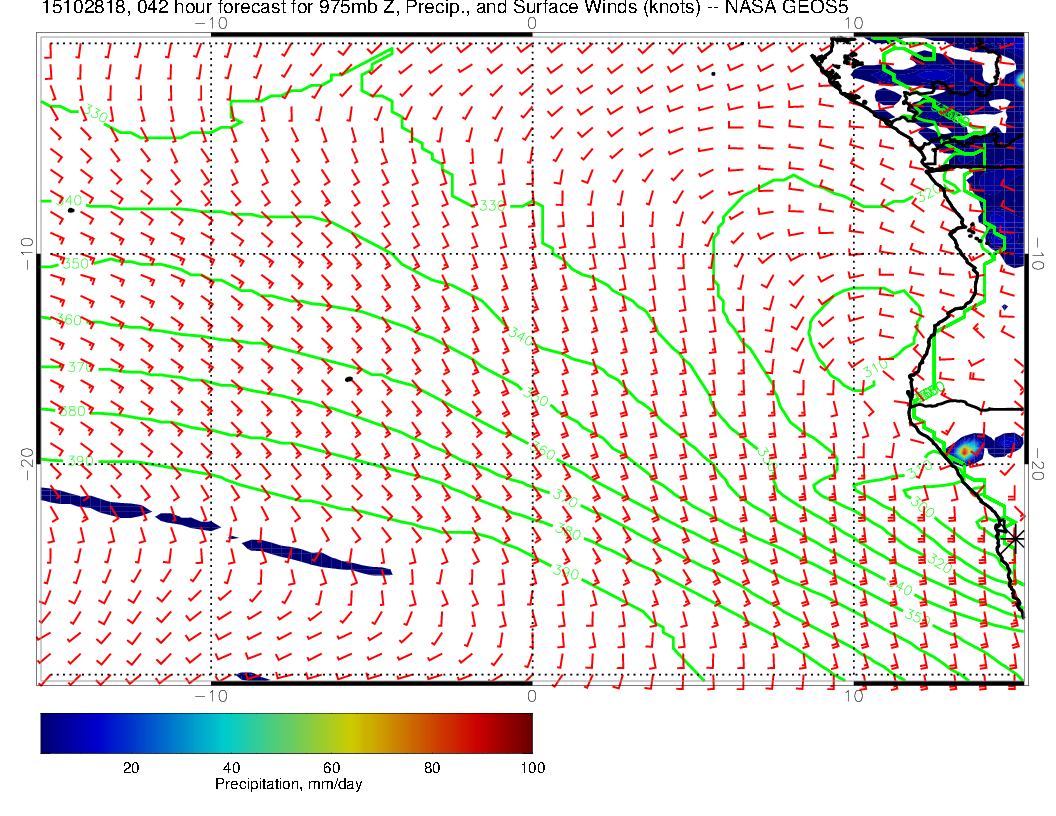Click the forecast title text mentioning NASA GEOS5
1056x816 pixels.
[444, 7]
